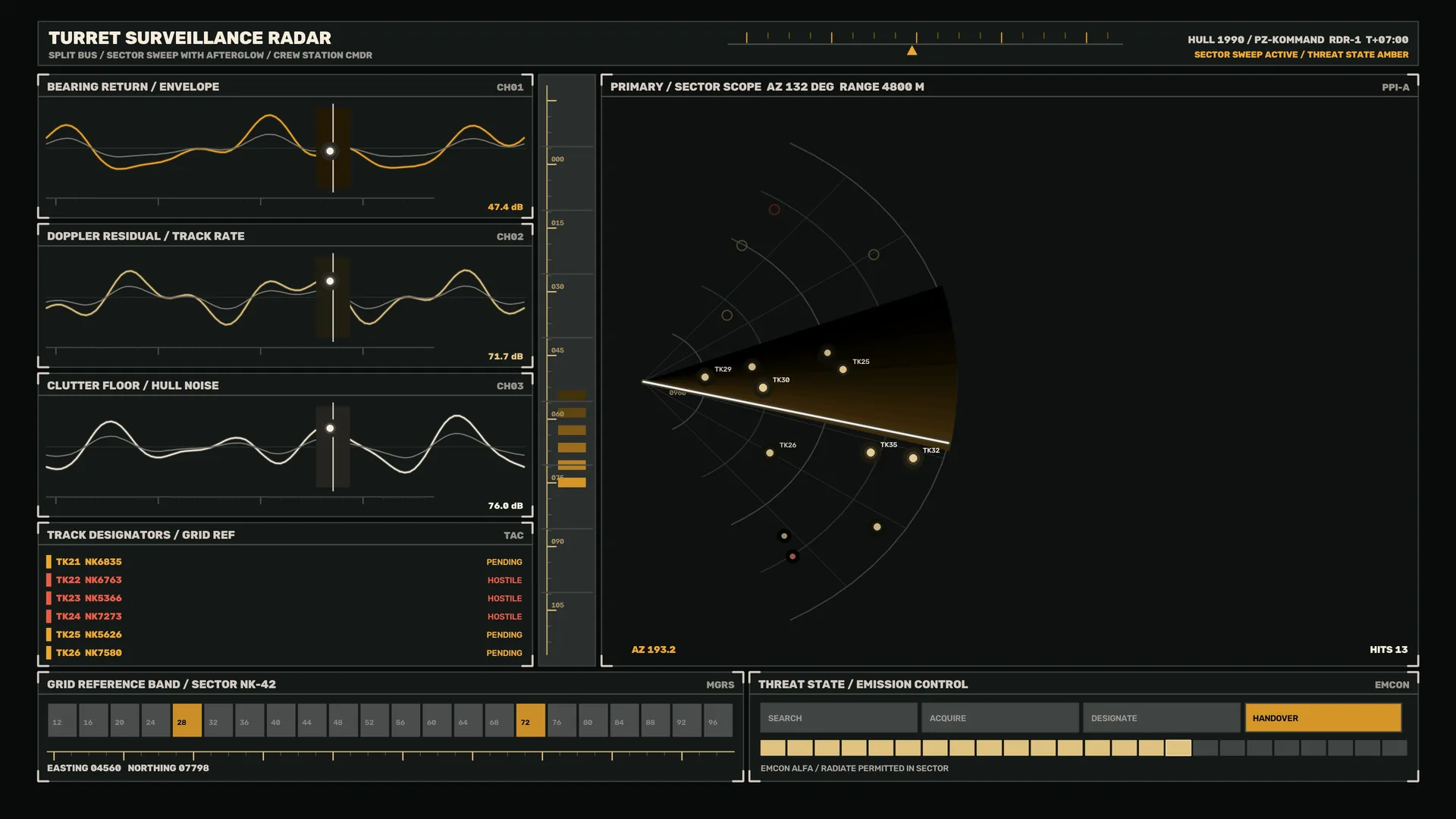
Task: Select grid band cell 96
Action: pyautogui.click(x=717, y=721)
